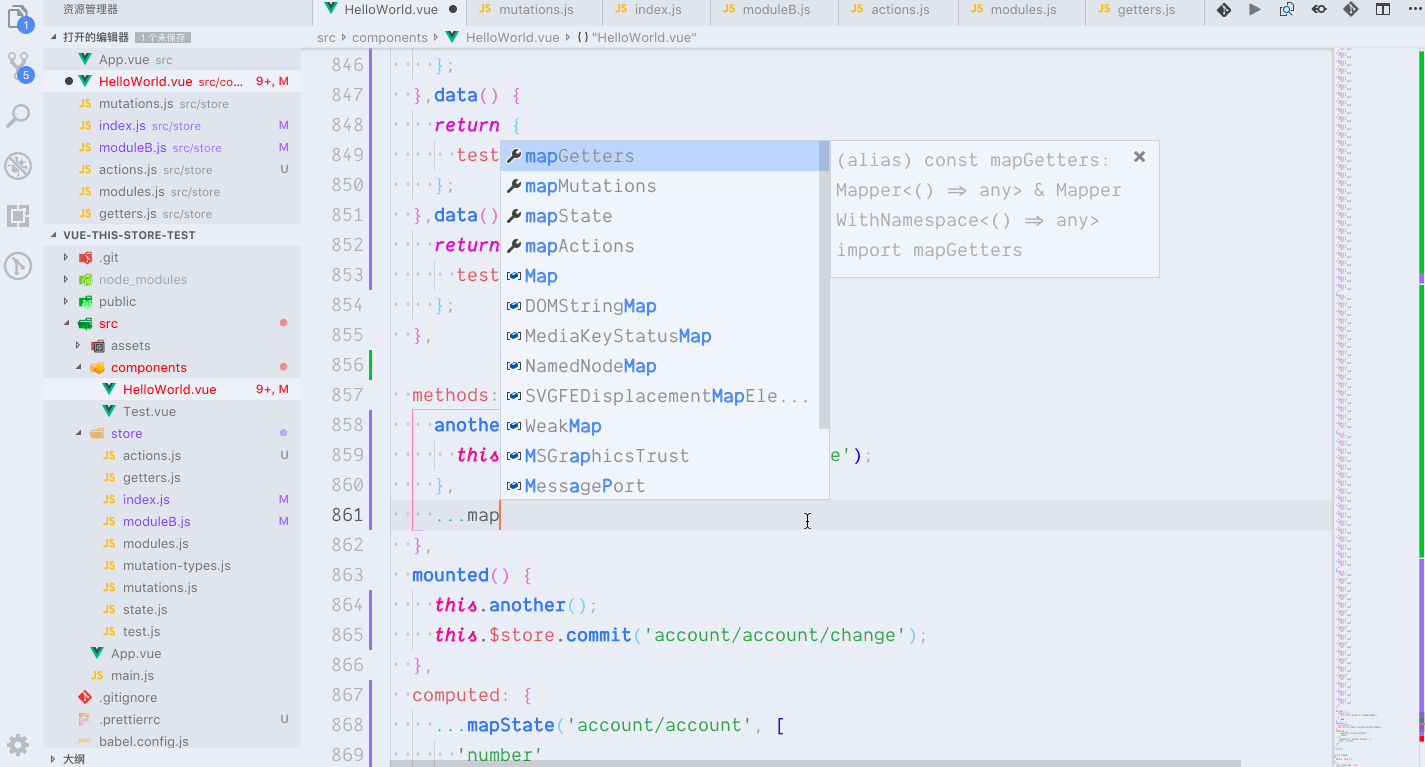The height and width of the screenshot is (767, 1425).
Task: Select the mapGetters autocomplete suggestion
Action: (660, 156)
